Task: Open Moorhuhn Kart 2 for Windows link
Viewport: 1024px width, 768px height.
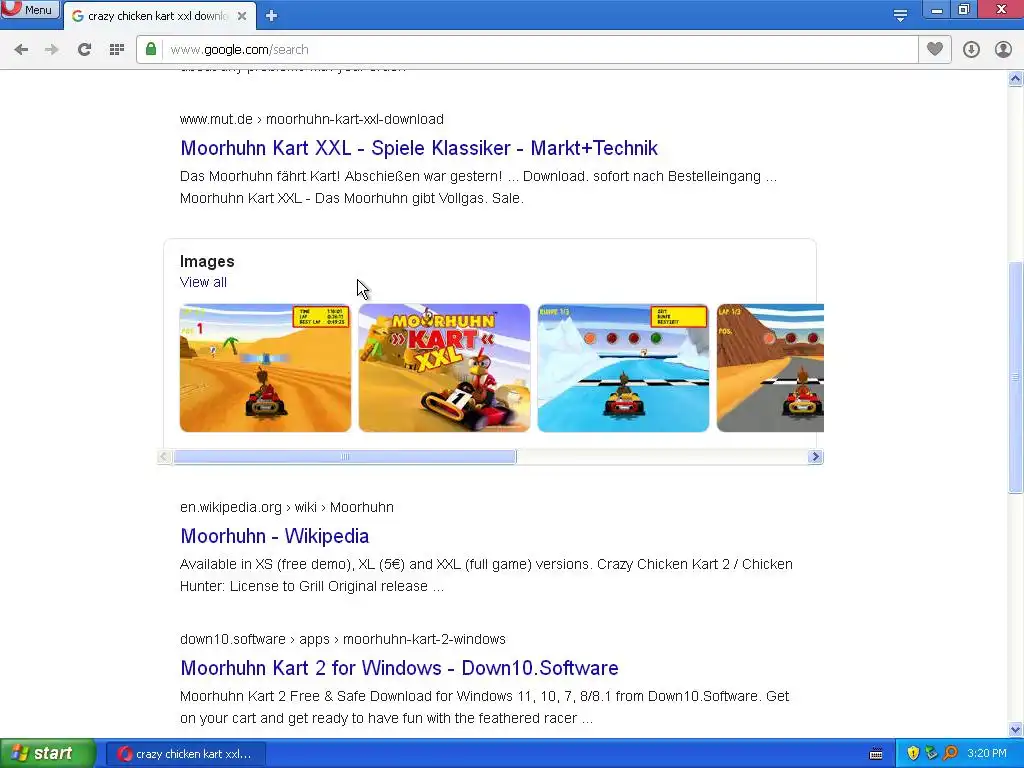Action: click(399, 668)
